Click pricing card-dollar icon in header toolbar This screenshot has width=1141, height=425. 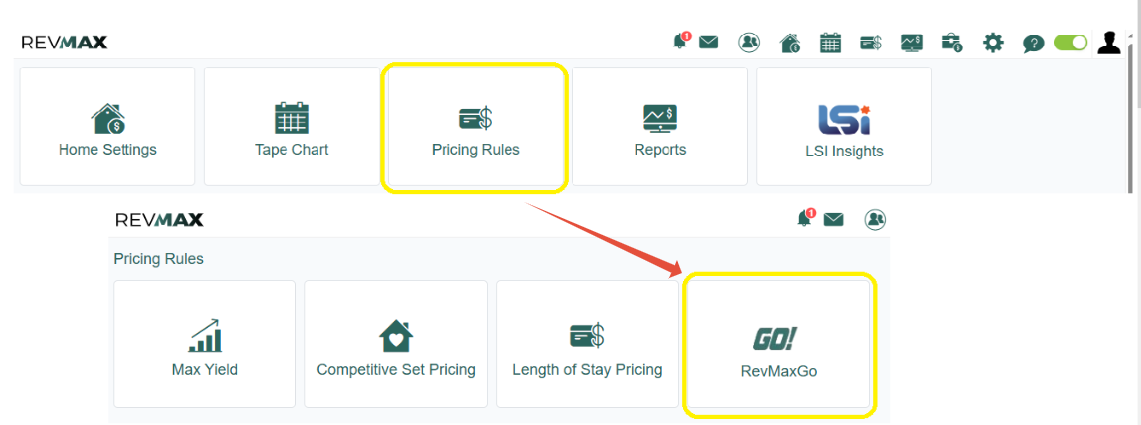tap(871, 43)
